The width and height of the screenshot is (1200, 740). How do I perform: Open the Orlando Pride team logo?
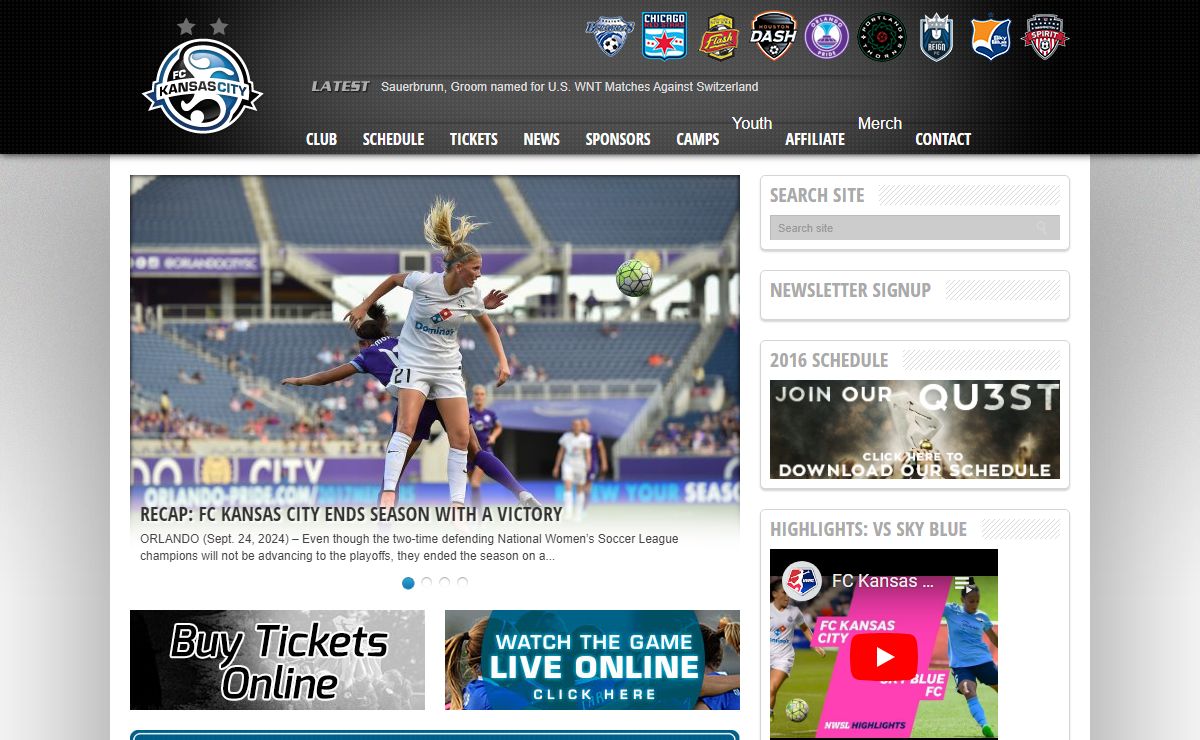pyautogui.click(x=827, y=37)
